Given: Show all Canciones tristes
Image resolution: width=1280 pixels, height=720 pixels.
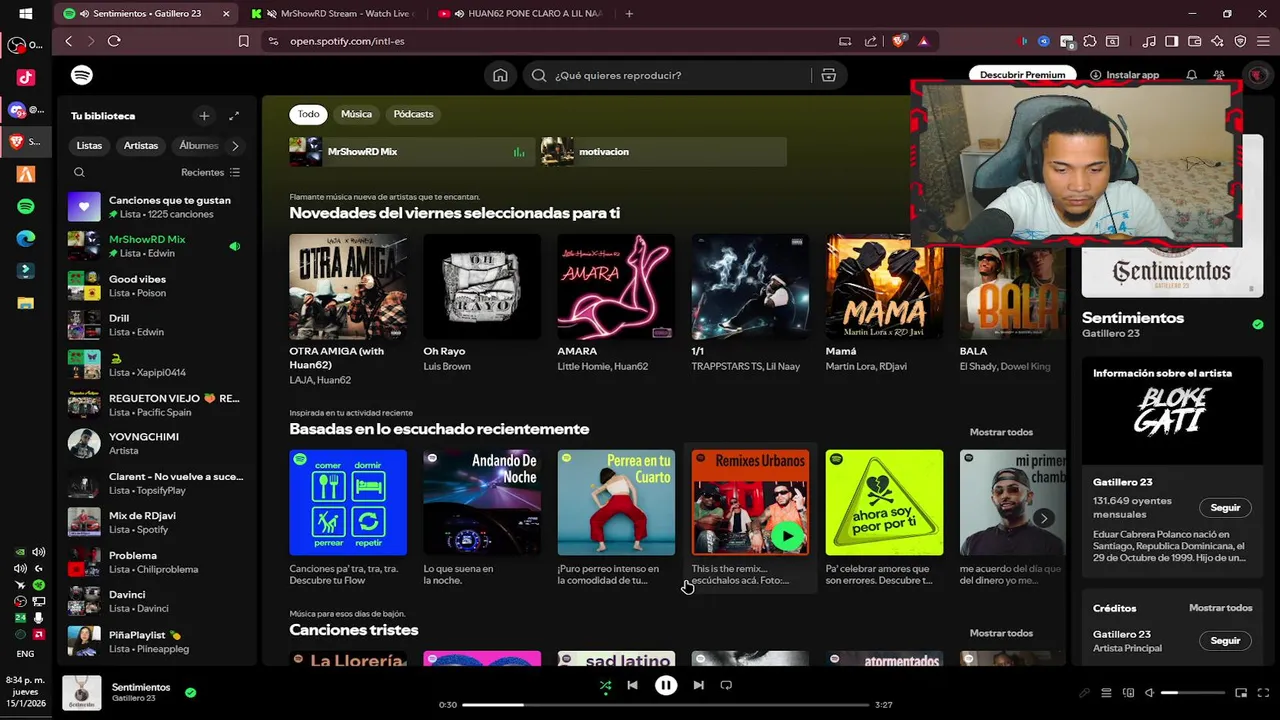Looking at the screenshot, I should (1001, 633).
